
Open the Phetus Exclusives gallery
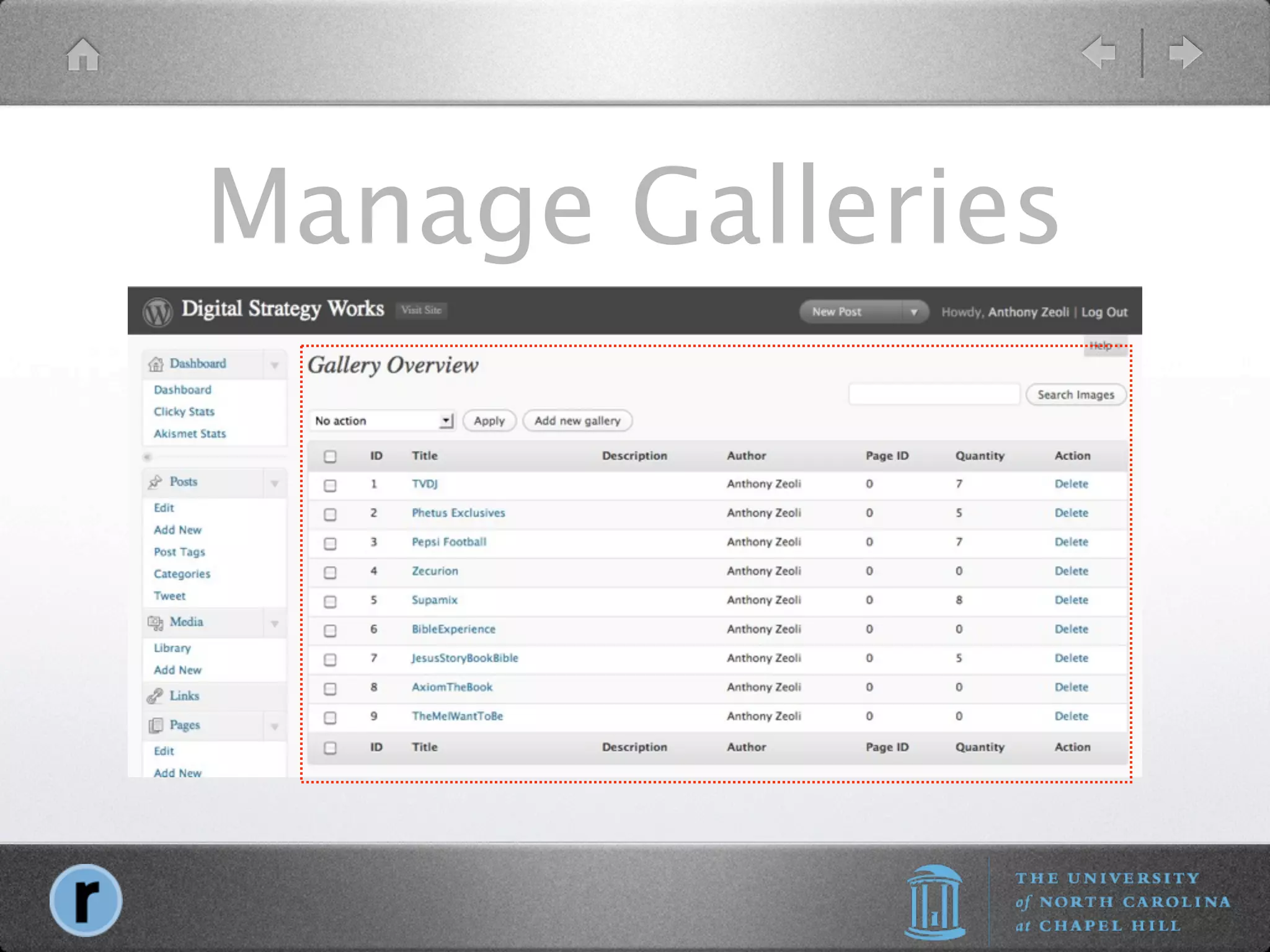[458, 513]
